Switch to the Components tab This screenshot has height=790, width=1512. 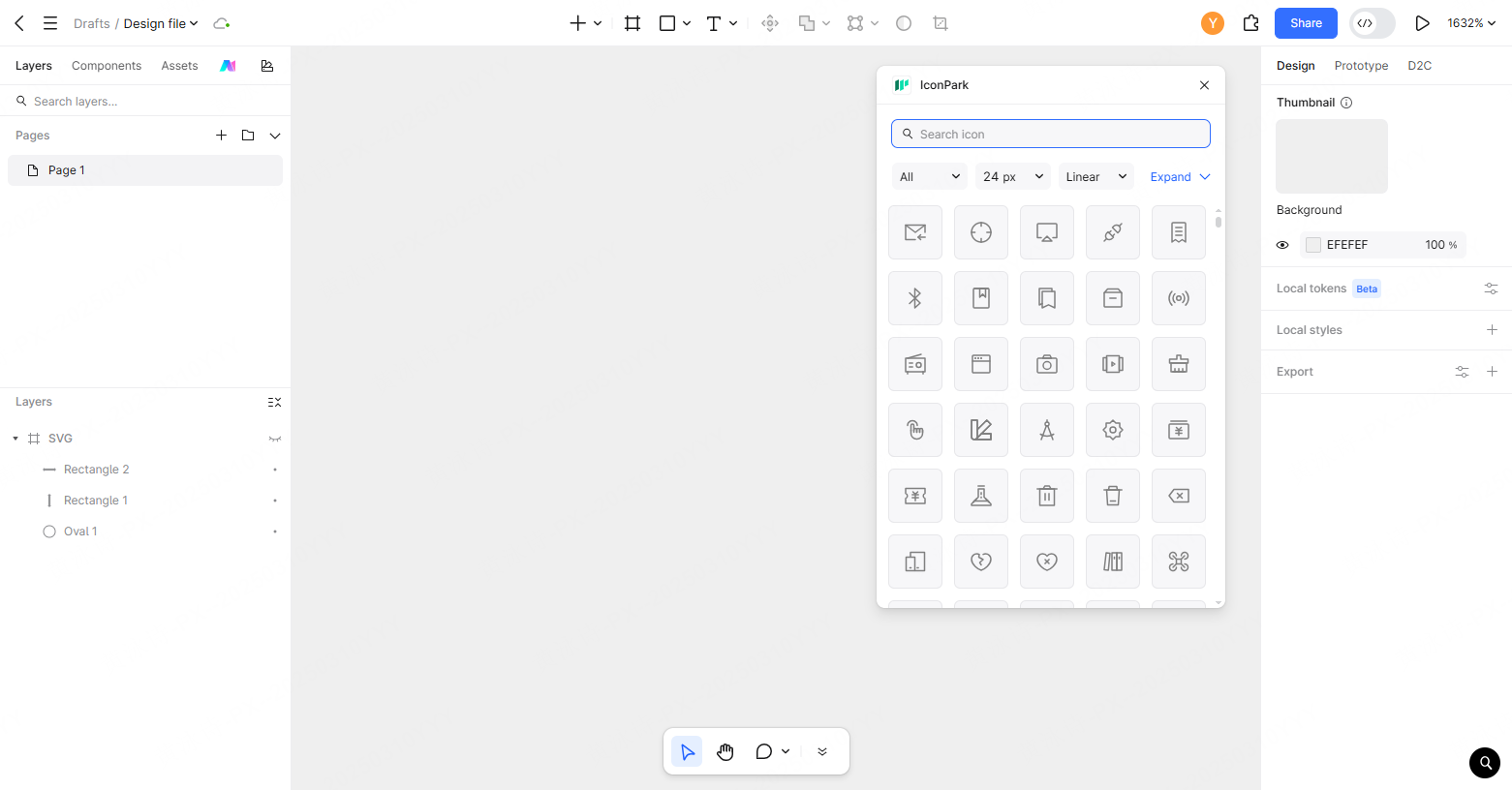coord(107,66)
